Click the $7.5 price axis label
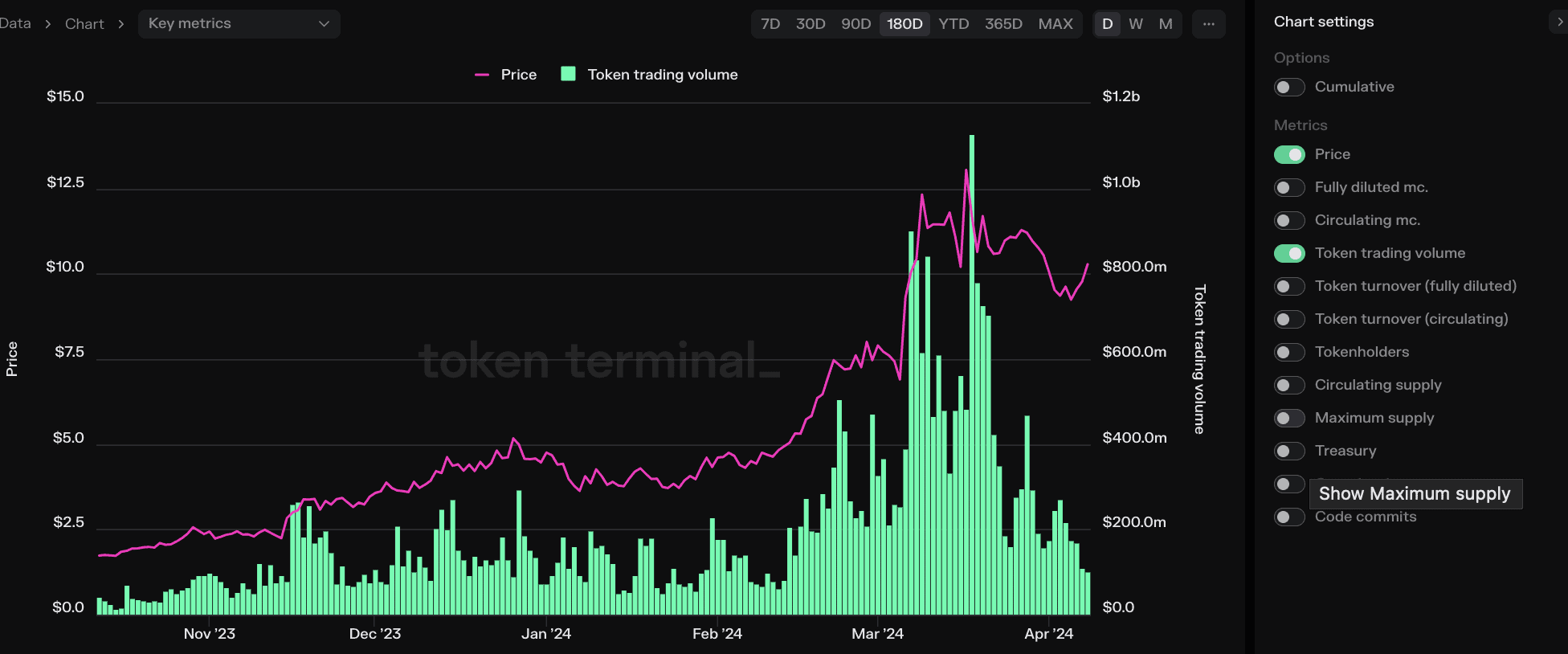 [69, 352]
